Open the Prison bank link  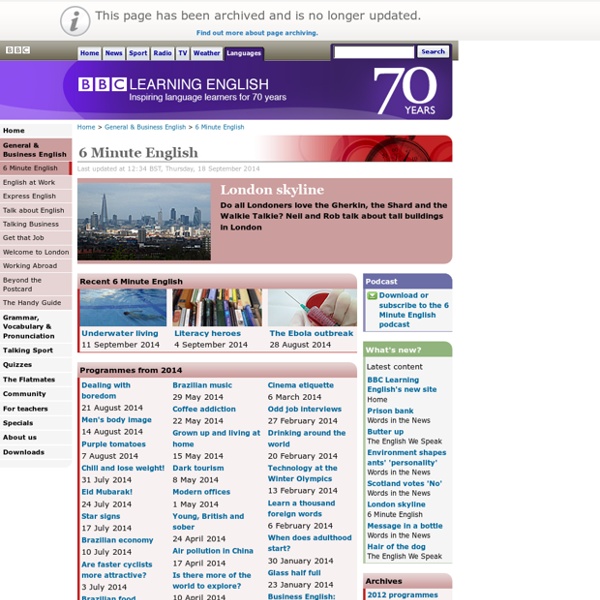pyautogui.click(x=390, y=411)
